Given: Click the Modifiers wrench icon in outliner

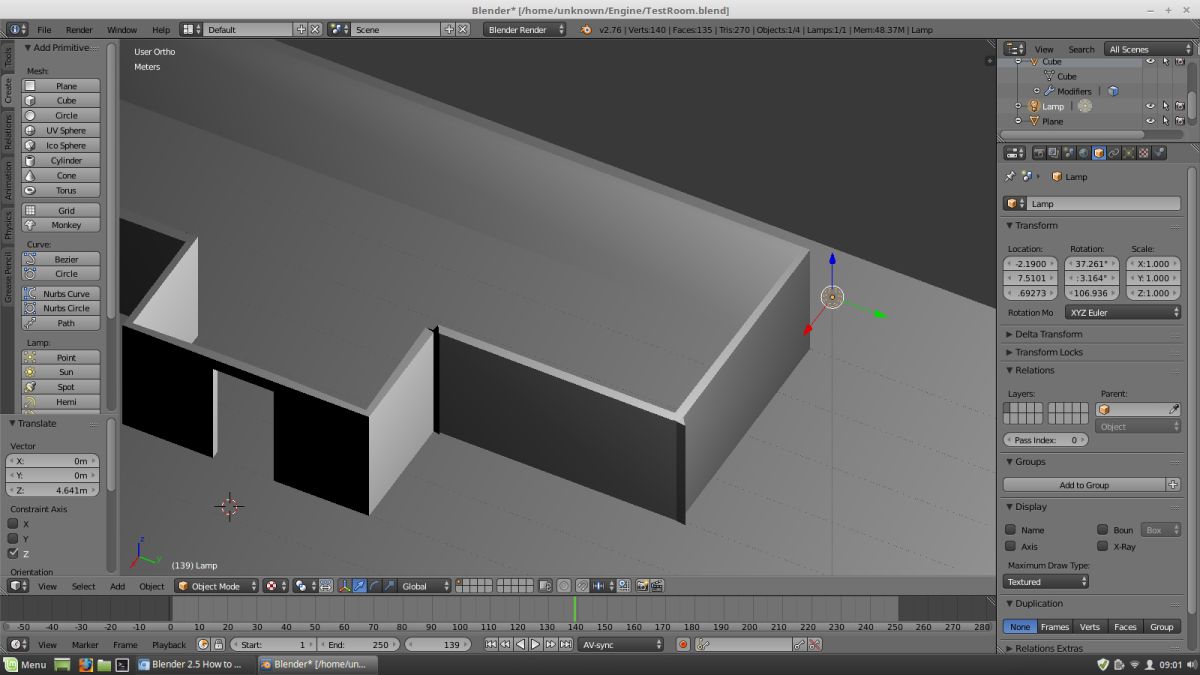Looking at the screenshot, I should coord(1049,91).
